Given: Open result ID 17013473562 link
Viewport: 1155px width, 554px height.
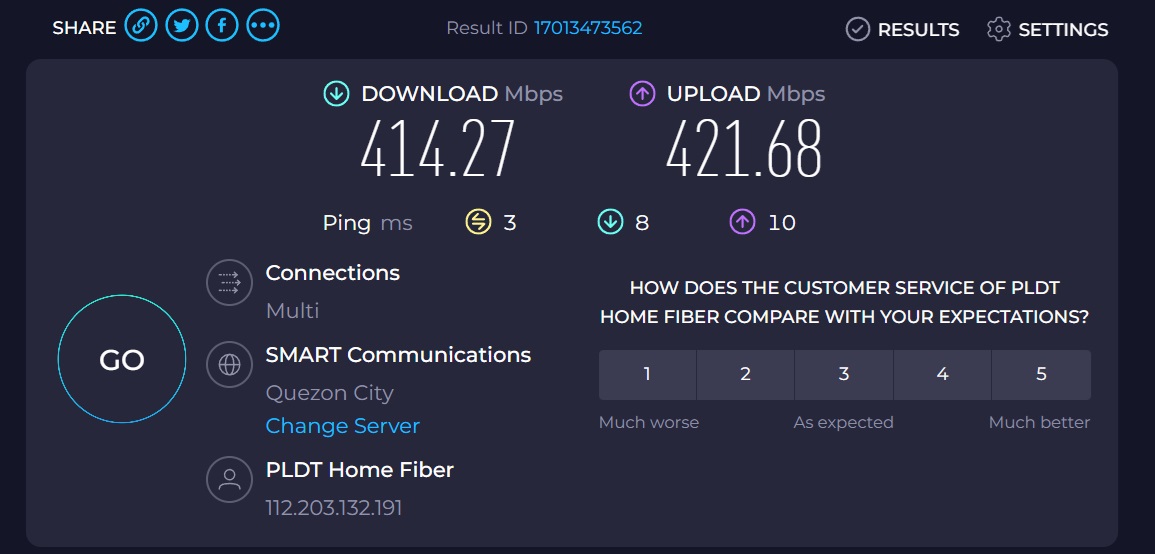Looking at the screenshot, I should pos(588,28).
